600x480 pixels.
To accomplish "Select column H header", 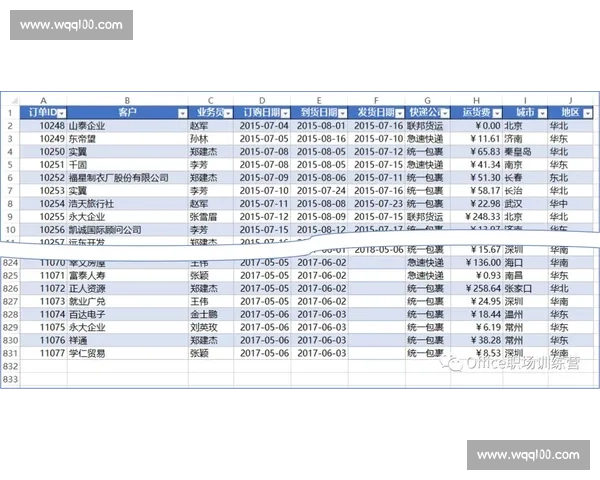I will tap(476, 100).
